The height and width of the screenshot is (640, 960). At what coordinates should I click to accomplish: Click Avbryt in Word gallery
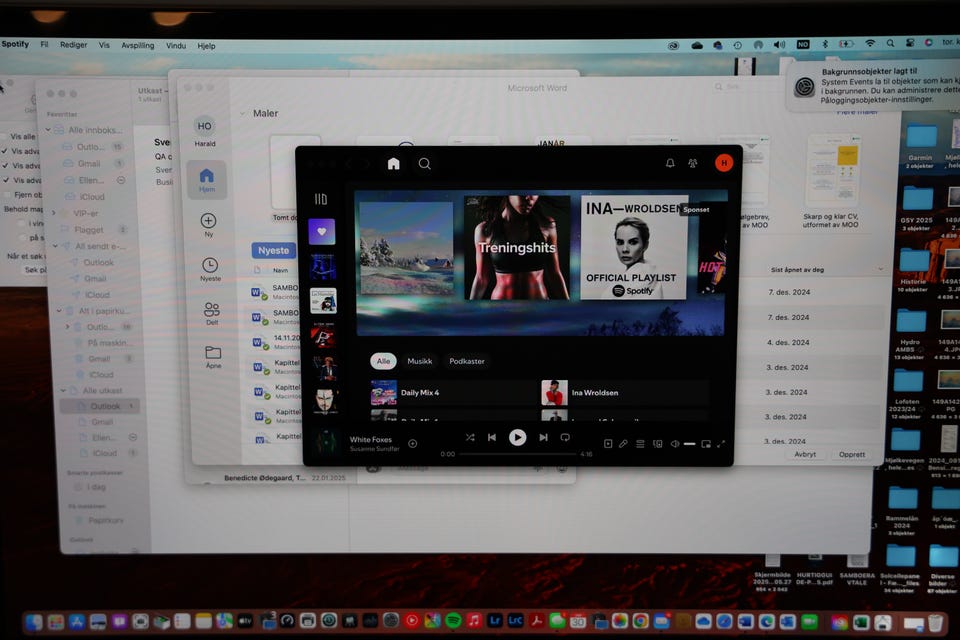coord(804,454)
